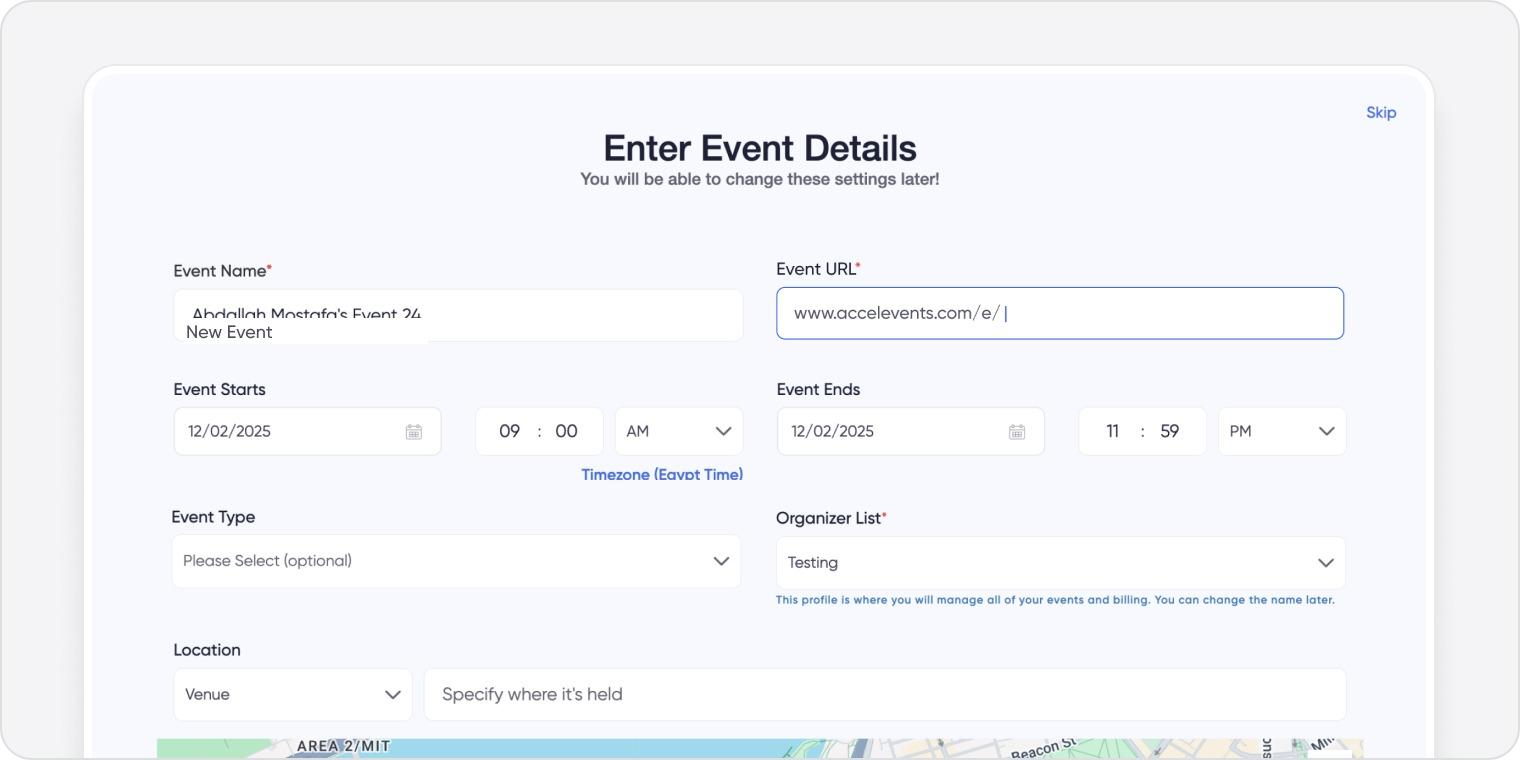Expand the Event Type dropdown
This screenshot has width=1520, height=760.
[456, 561]
